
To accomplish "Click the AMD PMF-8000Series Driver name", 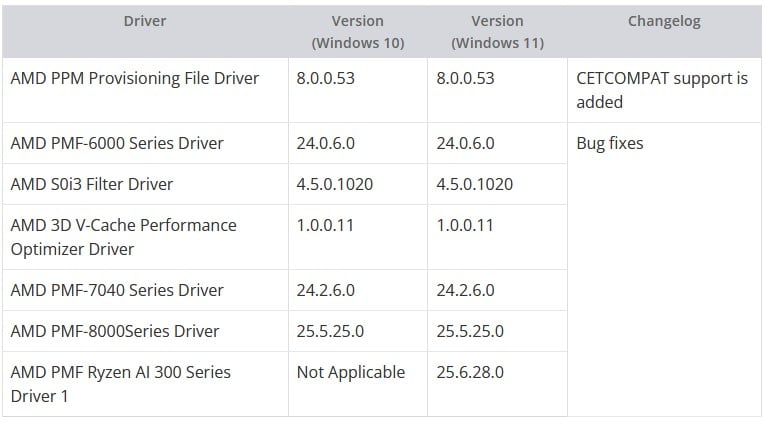I will pyautogui.click(x=114, y=331).
